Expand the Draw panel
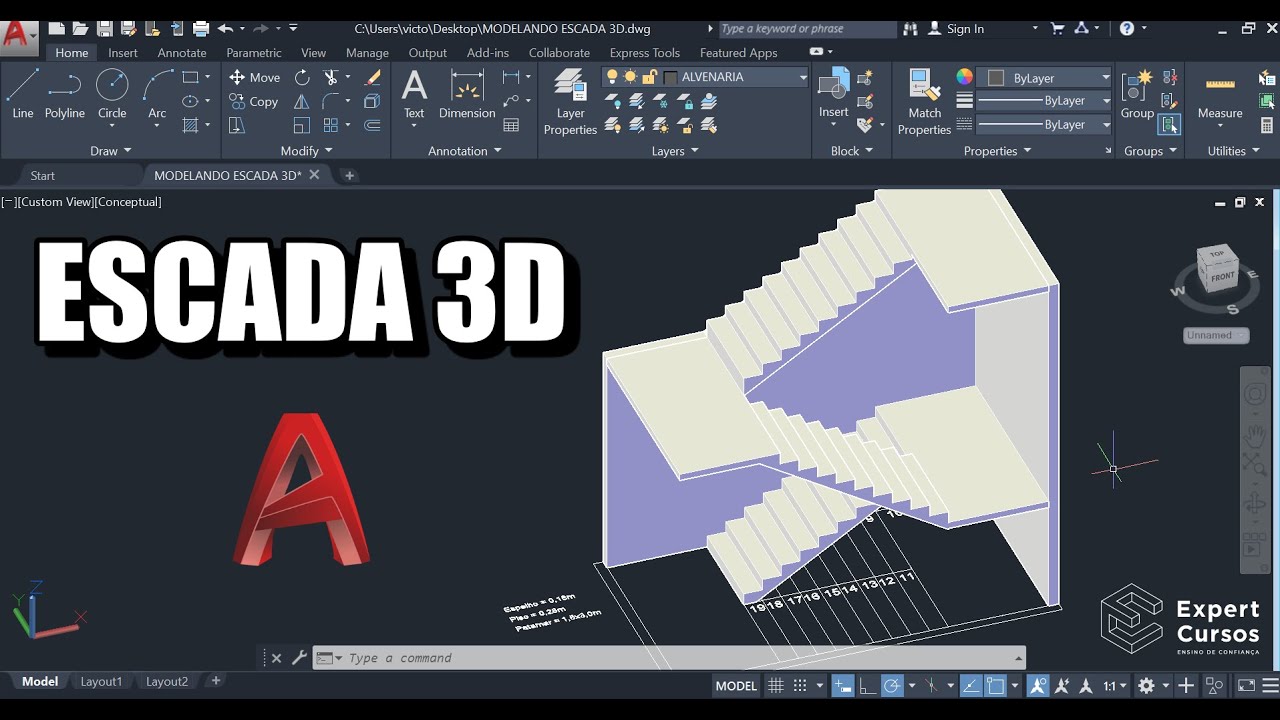Viewport: 1280px width, 720px height. (x=110, y=151)
